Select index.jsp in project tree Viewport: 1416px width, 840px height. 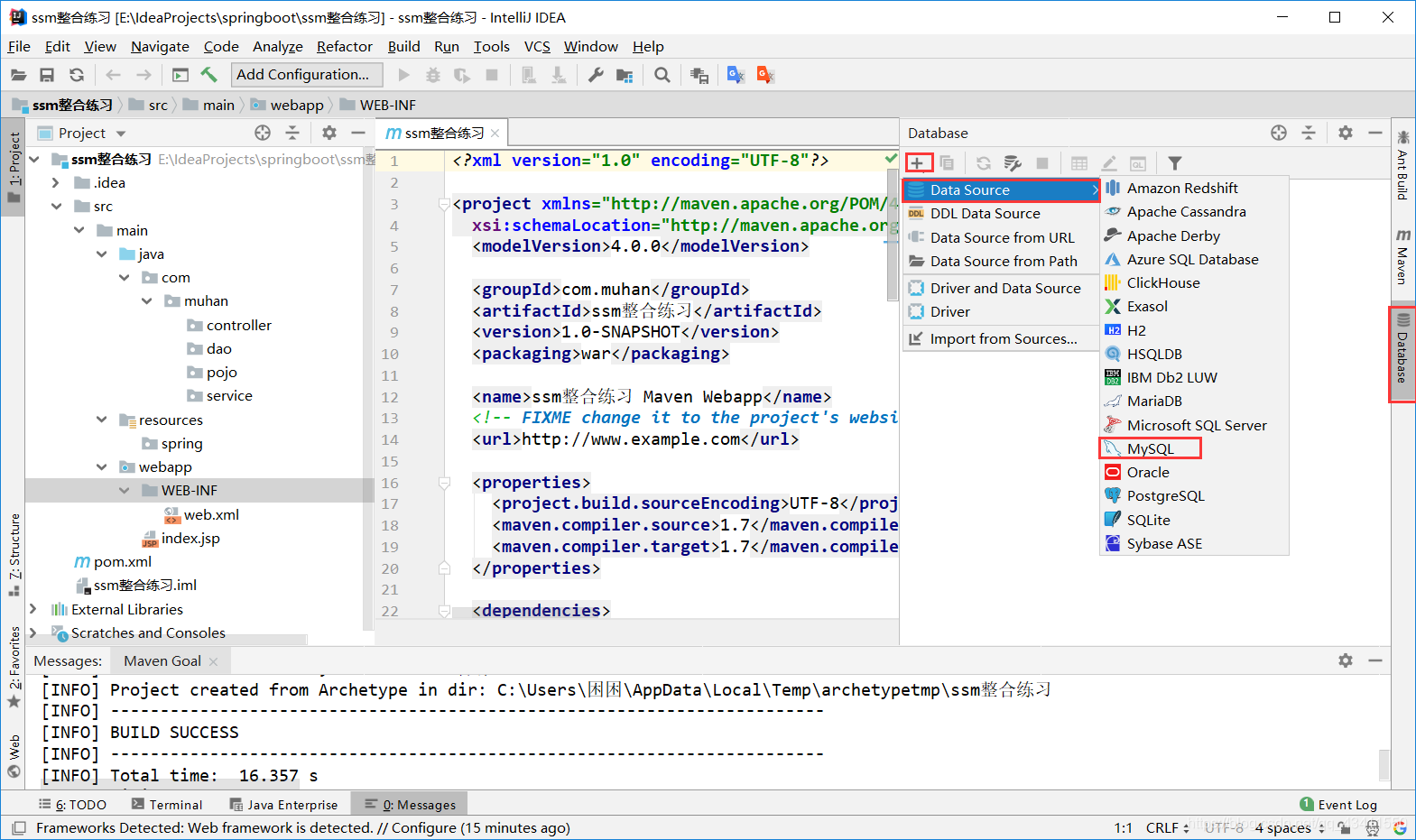pyautogui.click(x=180, y=538)
